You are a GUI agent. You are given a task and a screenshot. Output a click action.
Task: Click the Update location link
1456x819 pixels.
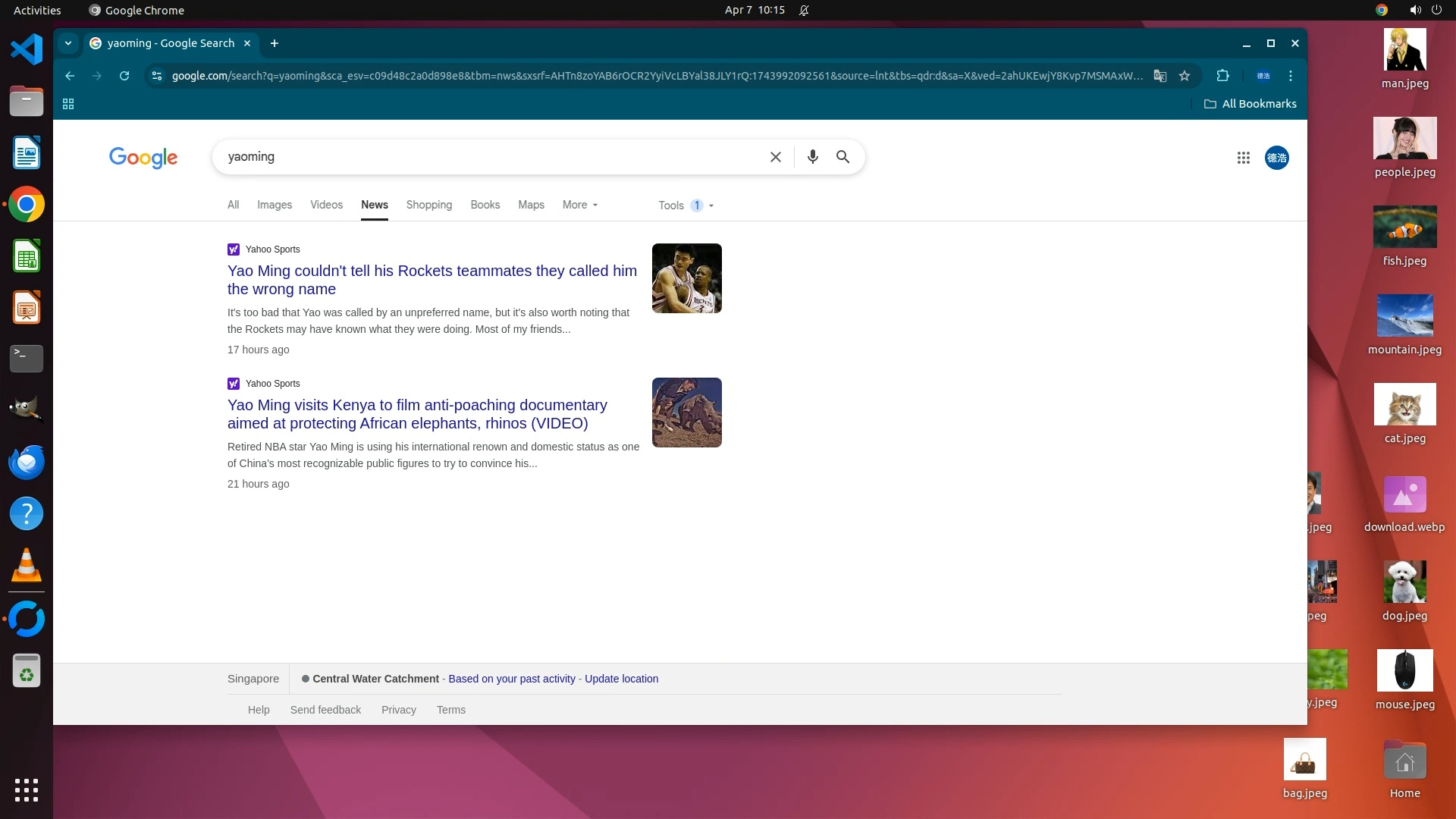621,679
